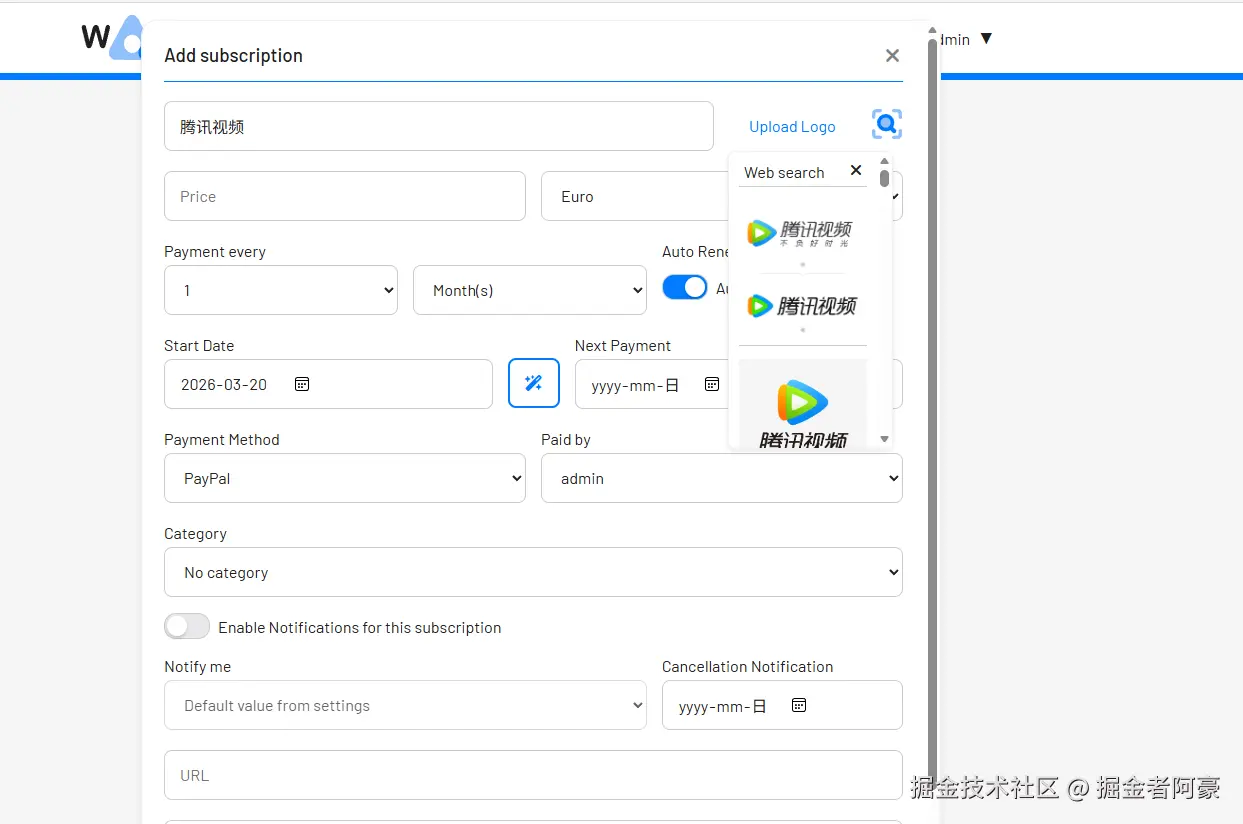Open the Cancellation Notification calendar icon
Viewport: 1243px width, 824px height.
(x=799, y=705)
